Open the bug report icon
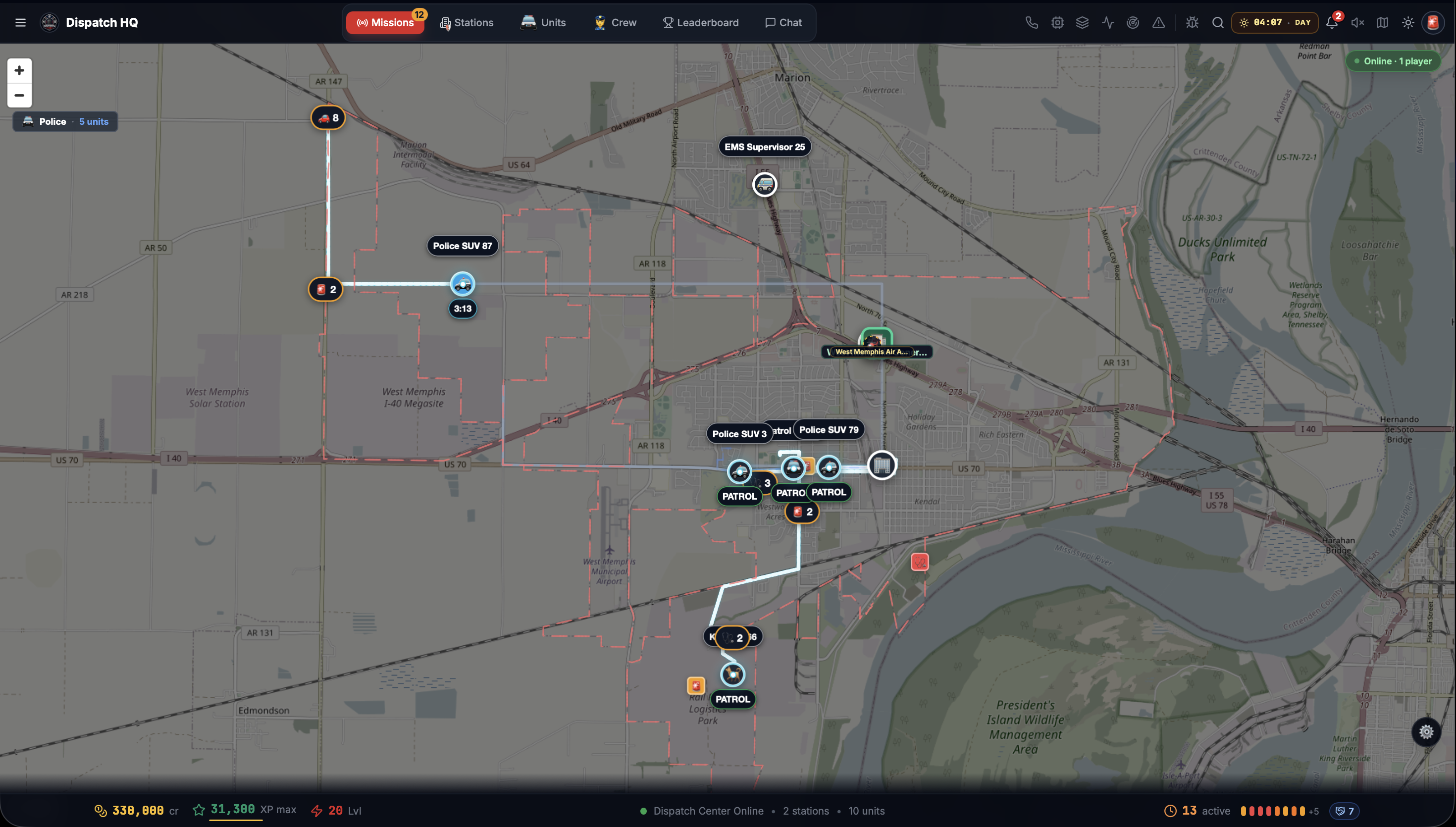This screenshot has height=827, width=1456. coord(1192,23)
